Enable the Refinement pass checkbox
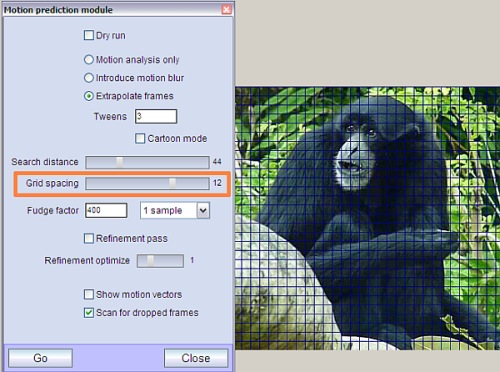500x372 pixels. (x=89, y=238)
